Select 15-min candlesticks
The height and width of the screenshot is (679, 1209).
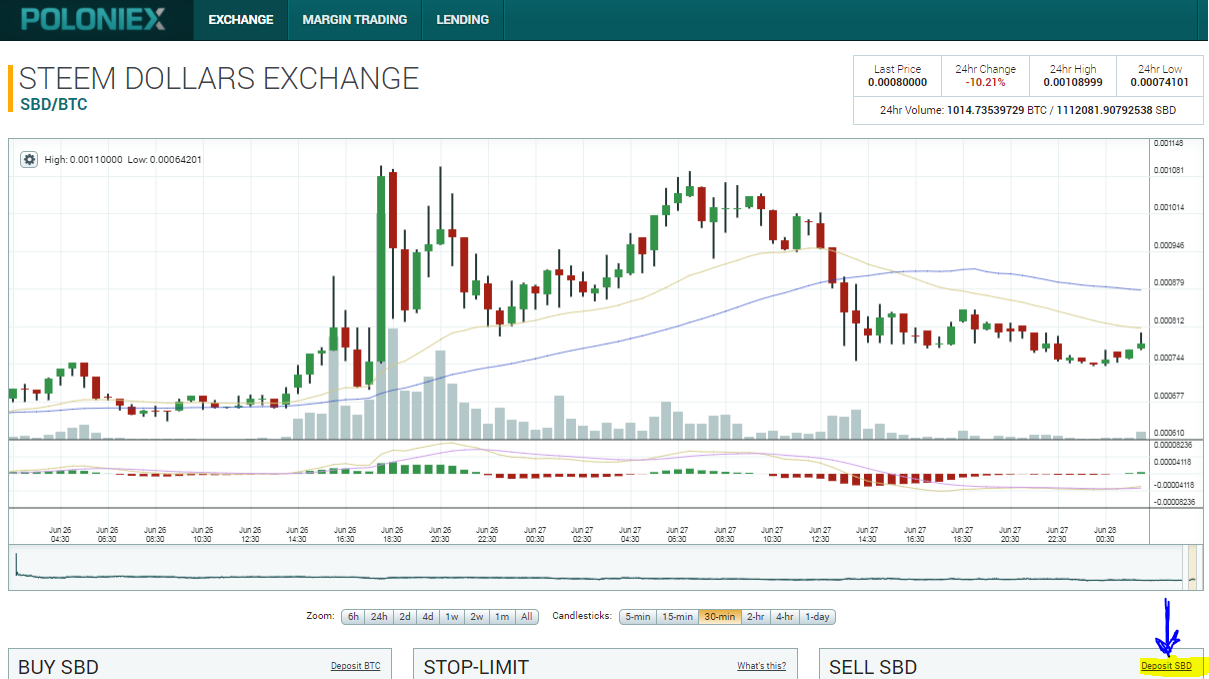tap(677, 616)
